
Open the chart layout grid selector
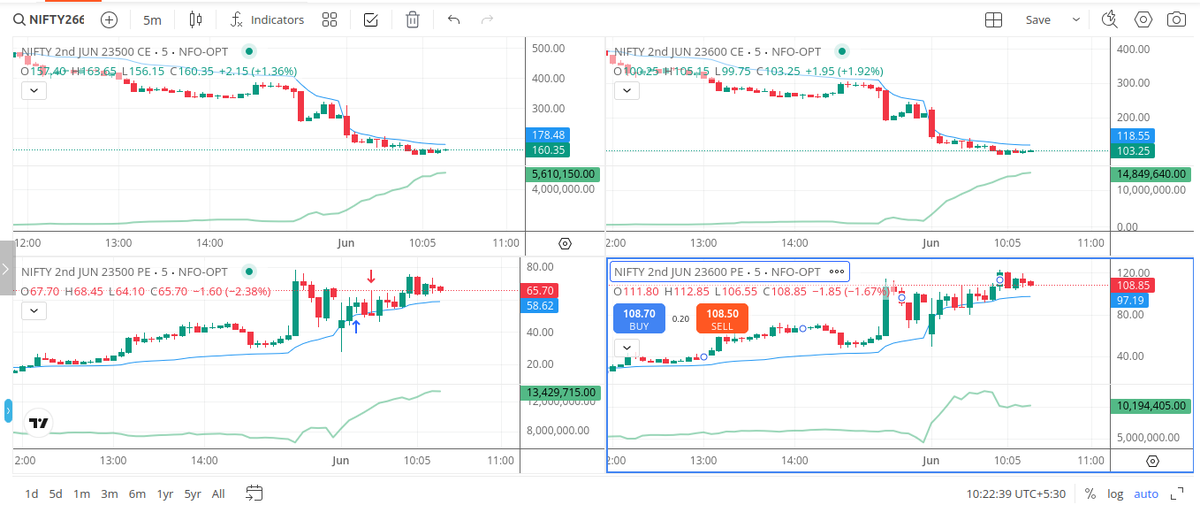pos(993,20)
